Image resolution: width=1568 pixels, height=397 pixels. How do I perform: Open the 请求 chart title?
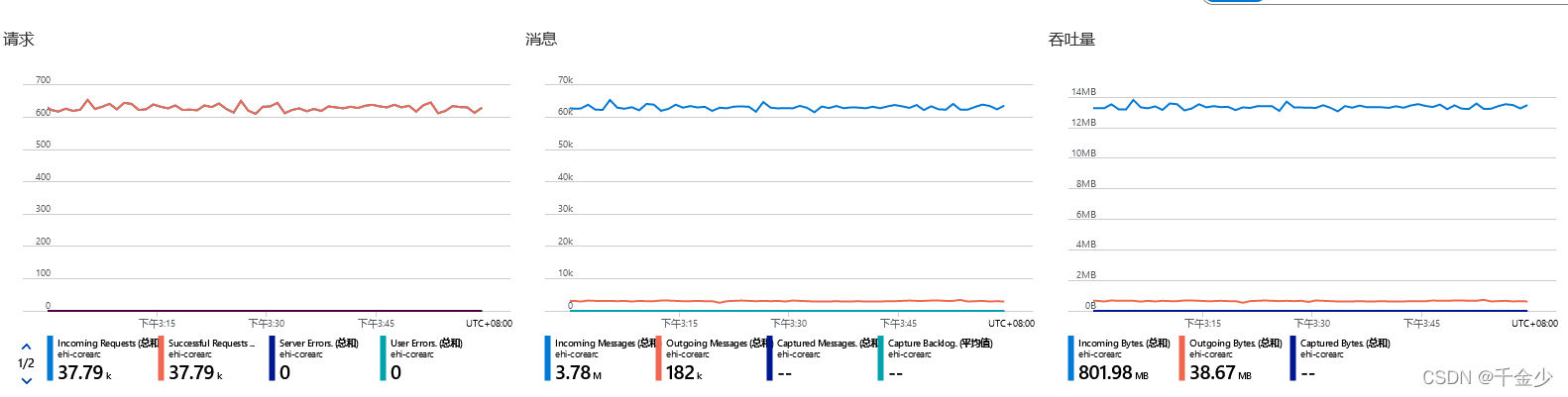[19, 40]
